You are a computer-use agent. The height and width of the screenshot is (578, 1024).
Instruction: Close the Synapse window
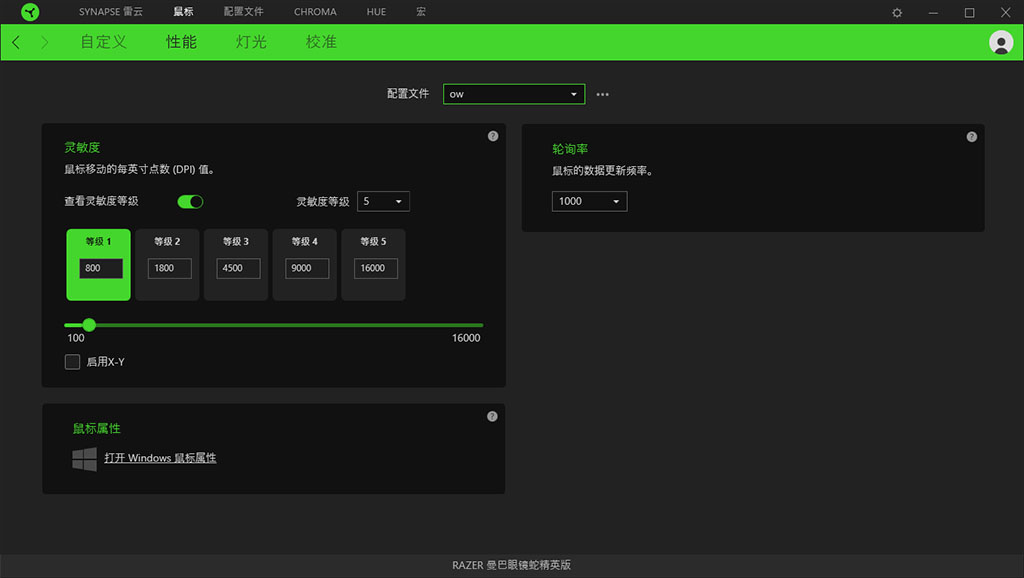(1006, 12)
